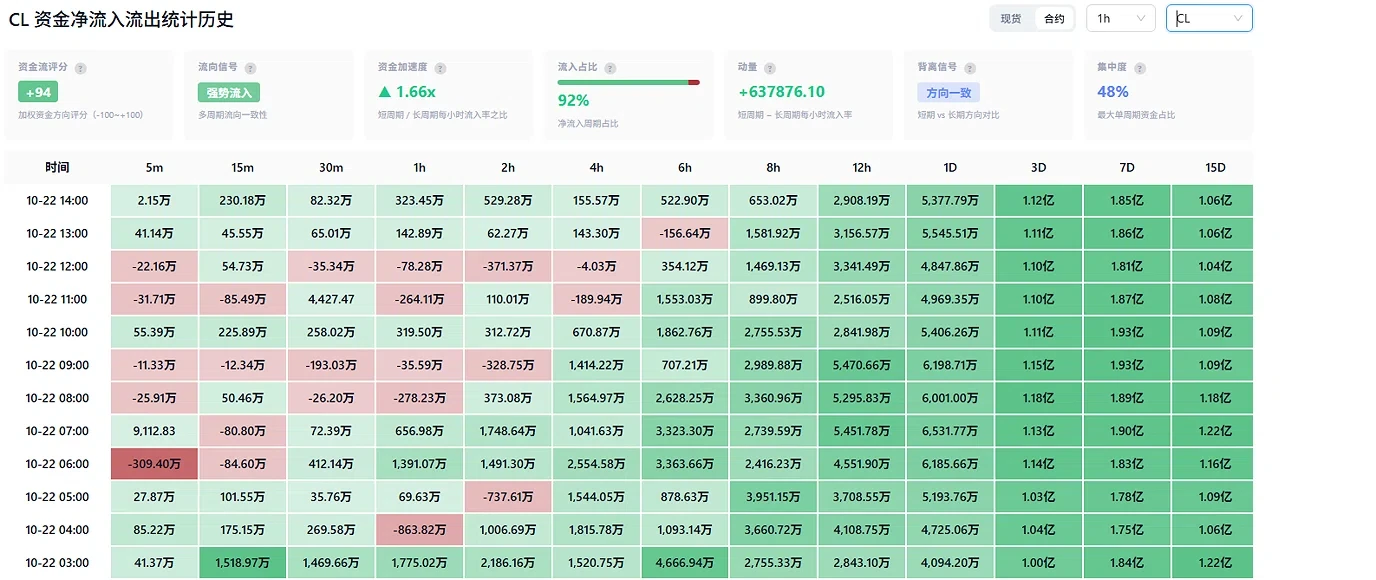This screenshot has height=580, width=1376.
Task: Click the 时间 column header
Action: point(57,168)
